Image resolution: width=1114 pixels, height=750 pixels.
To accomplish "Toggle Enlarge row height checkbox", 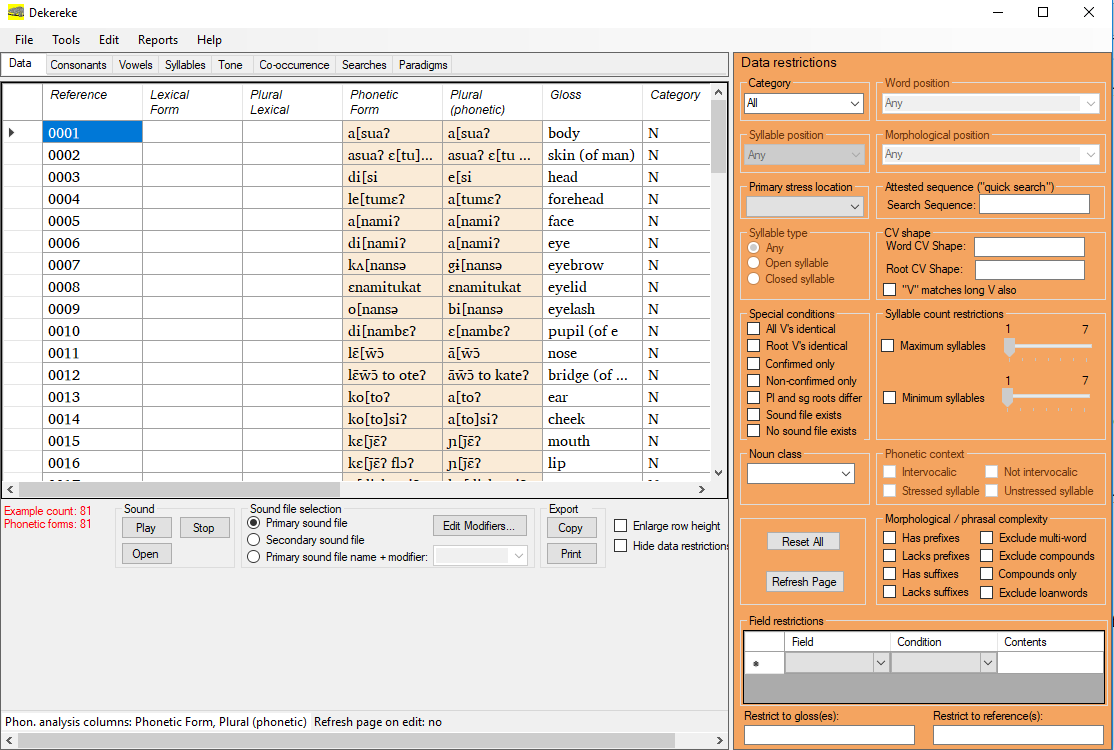I will click(x=621, y=526).
